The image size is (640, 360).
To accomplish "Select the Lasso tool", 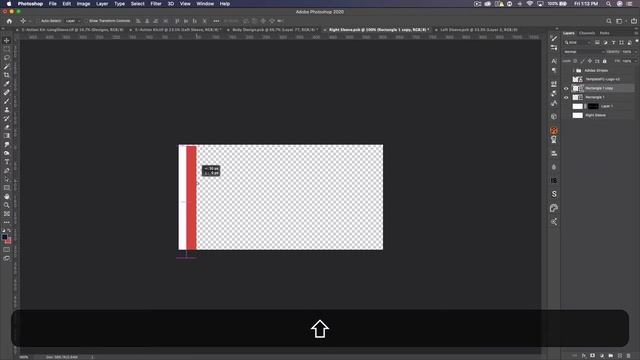I will (x=7, y=58).
